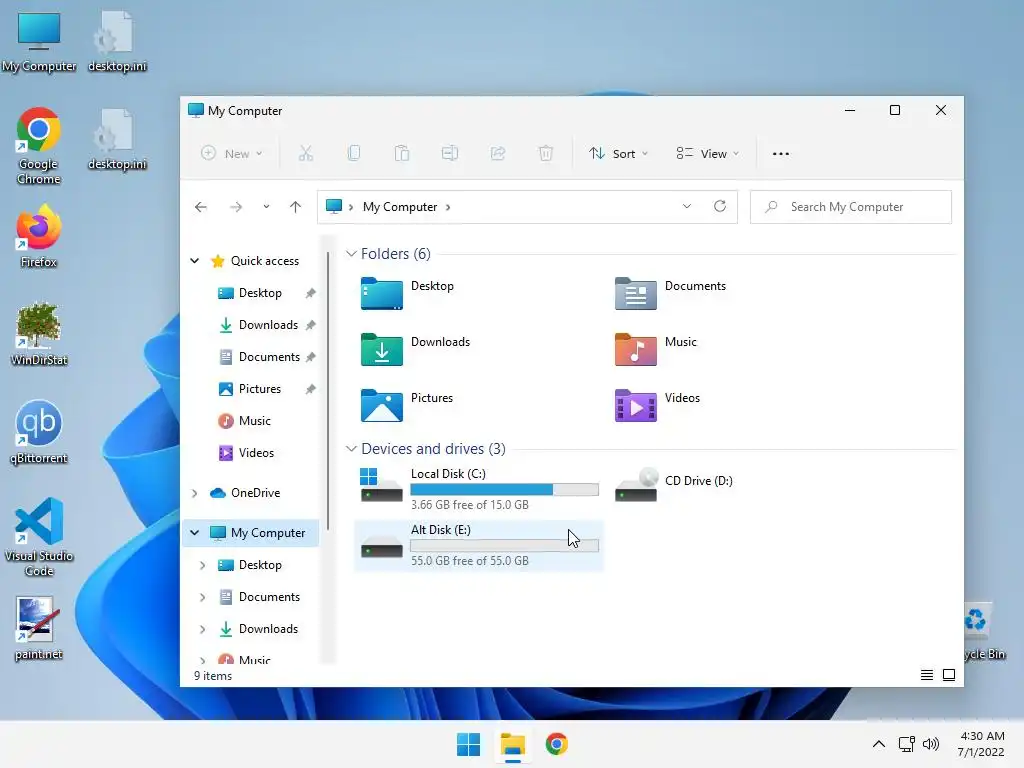This screenshot has width=1024, height=768.
Task: Select the WinDirStat desktop shortcut
Action: (39, 334)
